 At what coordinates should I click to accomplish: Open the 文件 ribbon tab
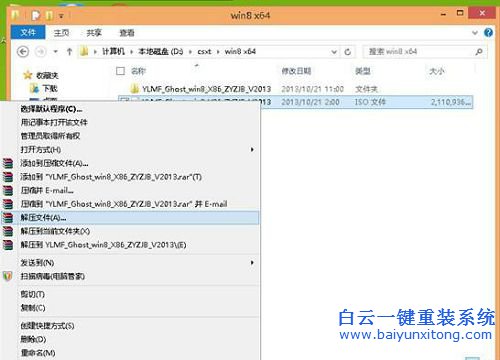click(28, 32)
